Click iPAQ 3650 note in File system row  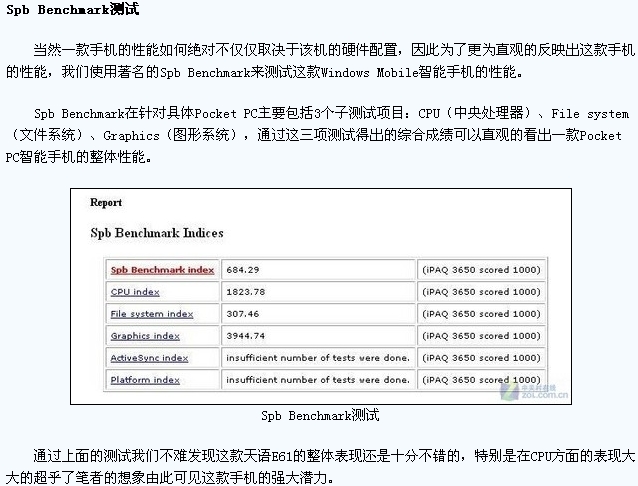pos(481,314)
